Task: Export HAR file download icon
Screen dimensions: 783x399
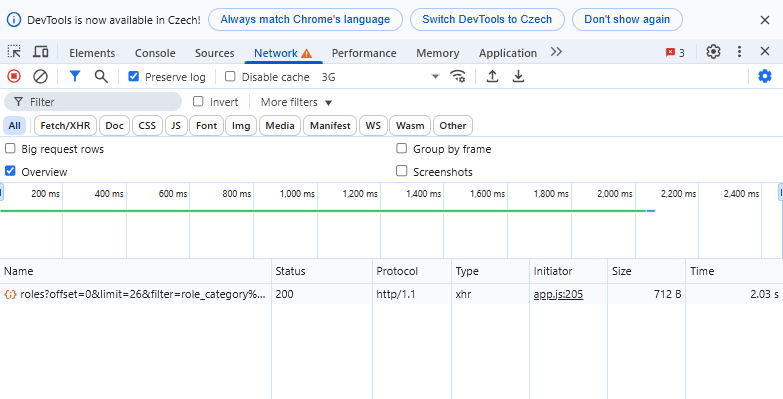Action: (x=518, y=76)
